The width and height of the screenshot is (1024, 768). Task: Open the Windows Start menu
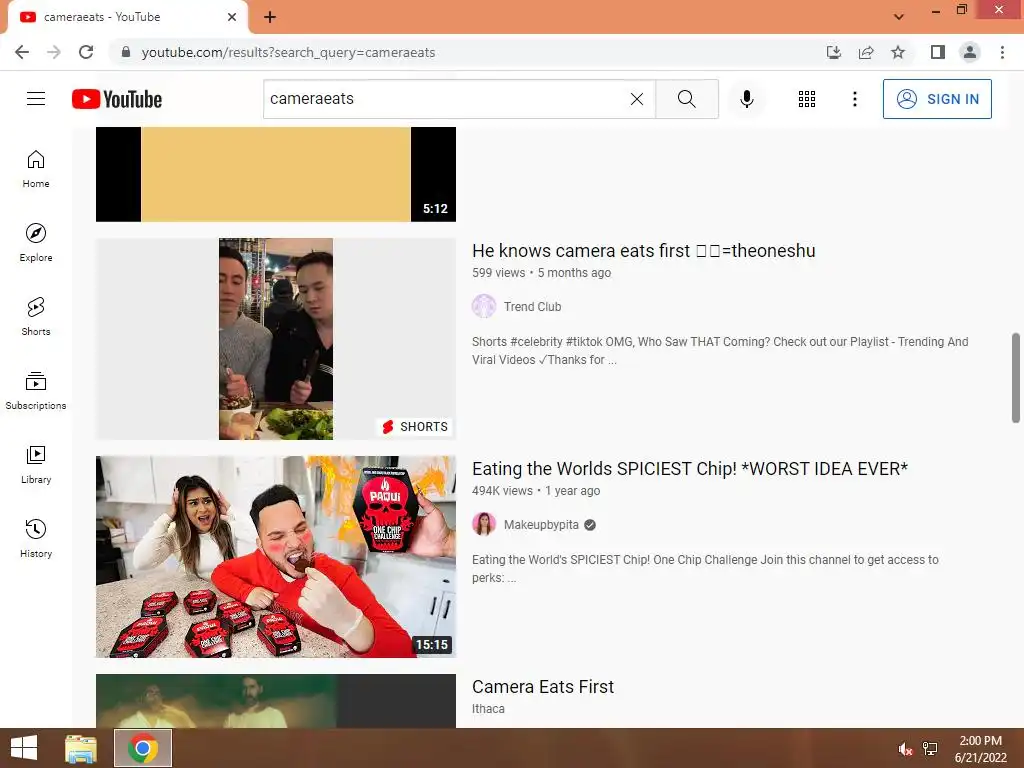pyautogui.click(x=24, y=748)
